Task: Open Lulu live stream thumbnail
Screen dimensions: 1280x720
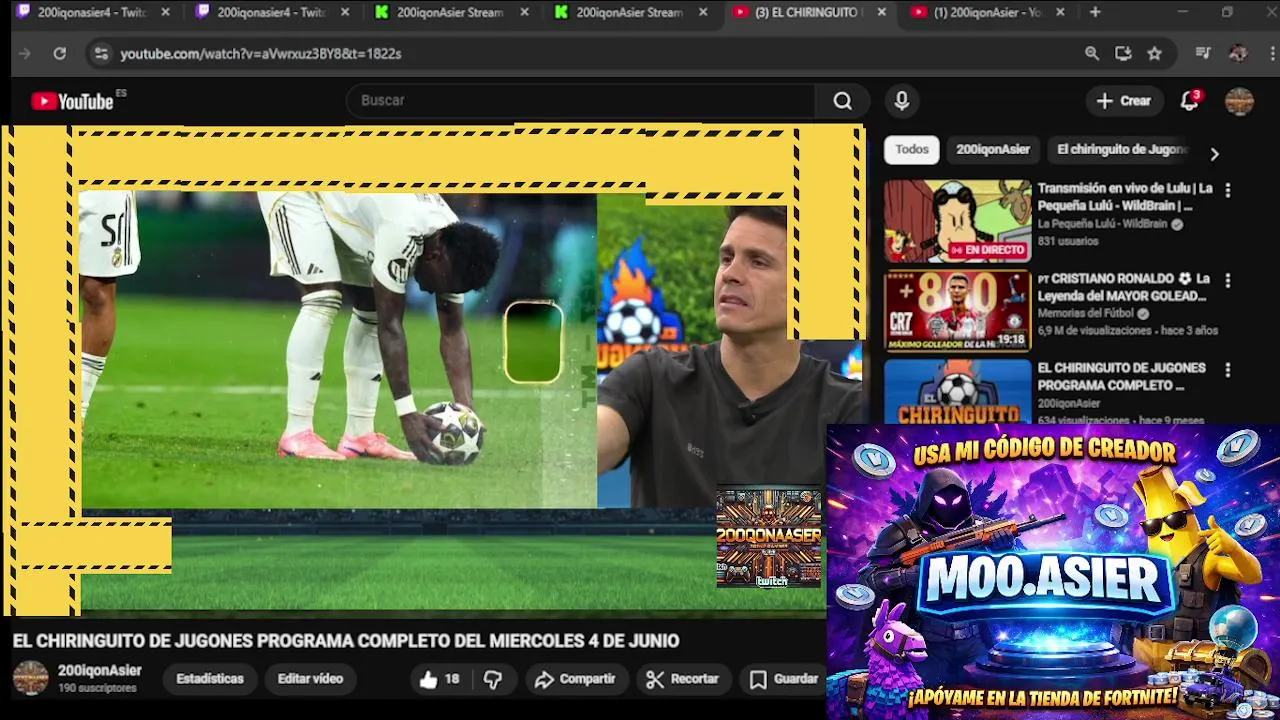Action: click(957, 221)
